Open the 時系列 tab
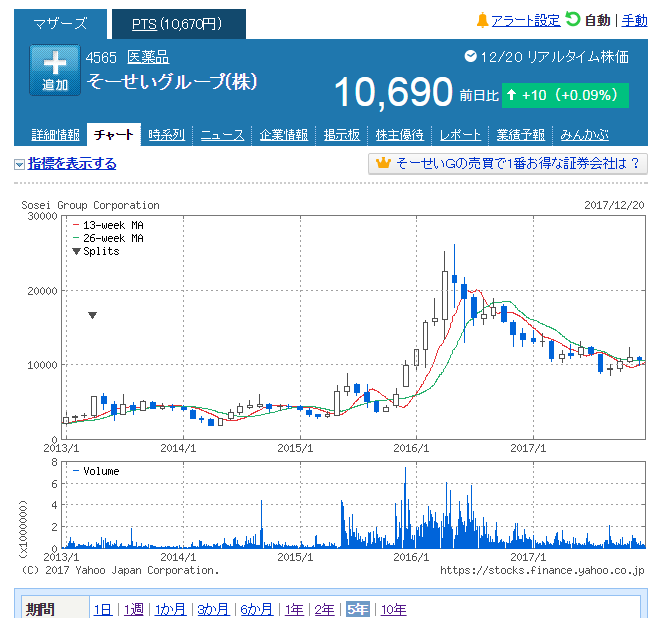The height and width of the screenshot is (618, 657). (166, 134)
